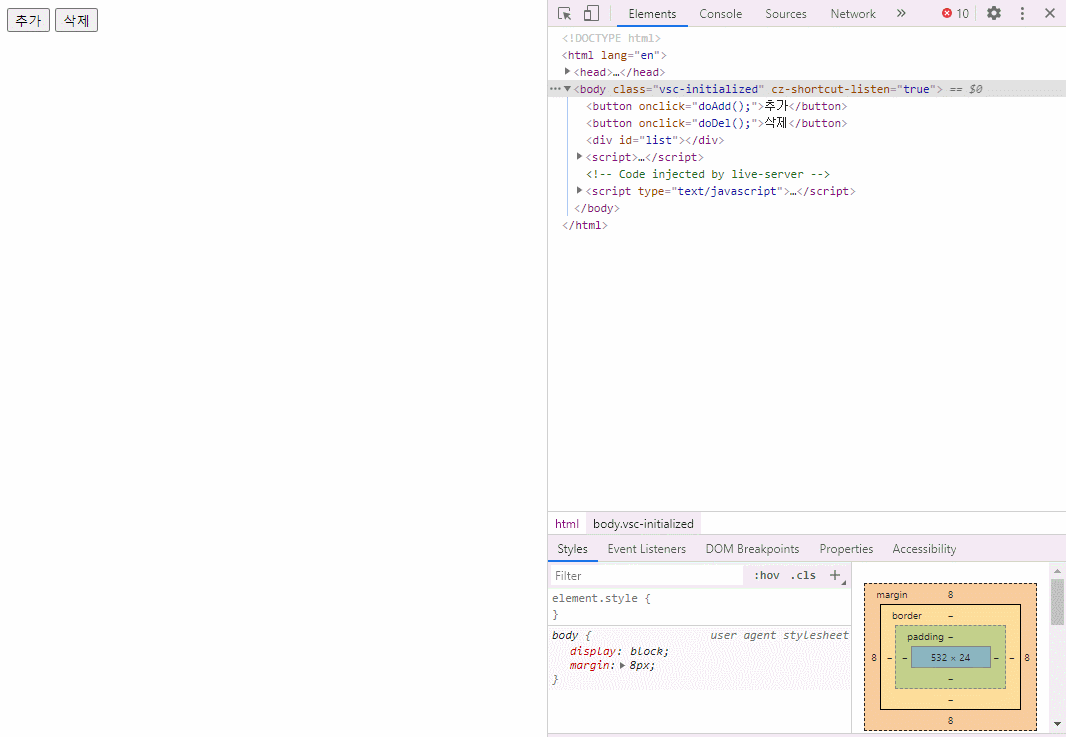Toggle the device toolbar icon

591,14
